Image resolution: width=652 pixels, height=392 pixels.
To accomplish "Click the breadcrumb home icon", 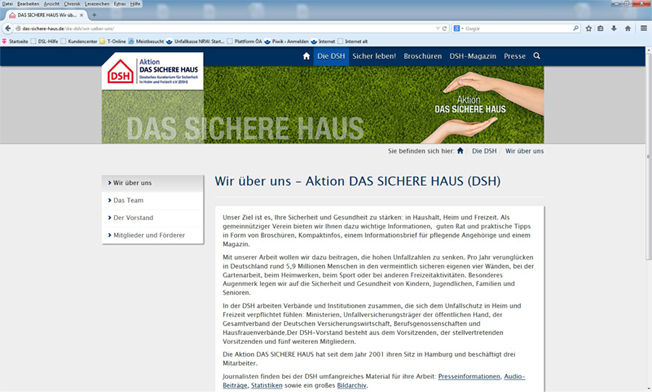I will click(x=460, y=150).
